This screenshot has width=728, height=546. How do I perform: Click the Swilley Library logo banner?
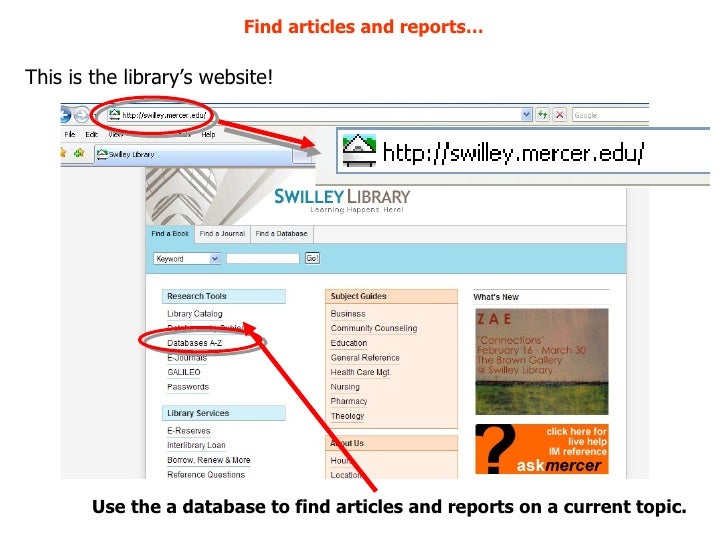coord(342,200)
